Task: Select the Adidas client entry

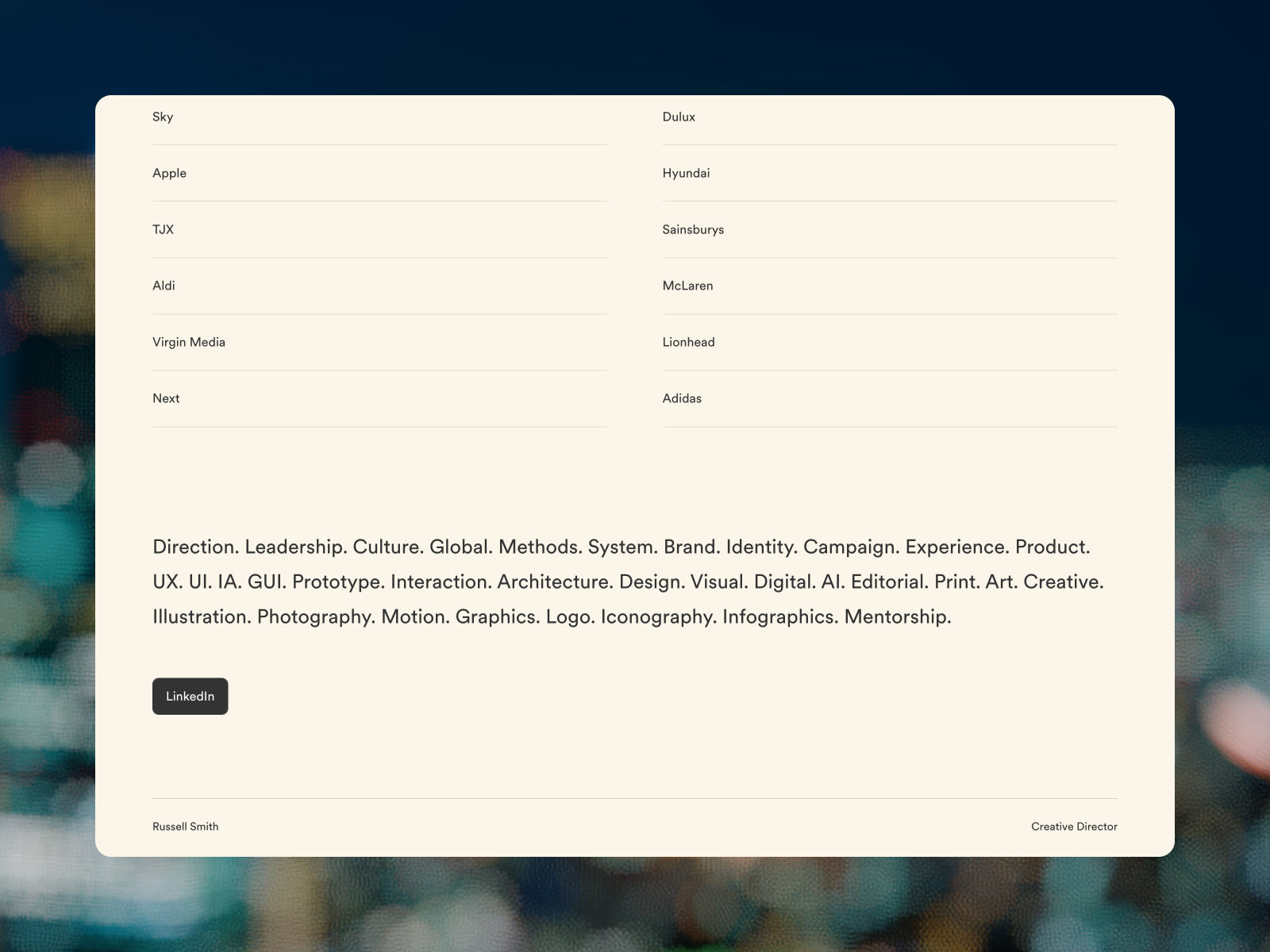Action: pos(890,398)
